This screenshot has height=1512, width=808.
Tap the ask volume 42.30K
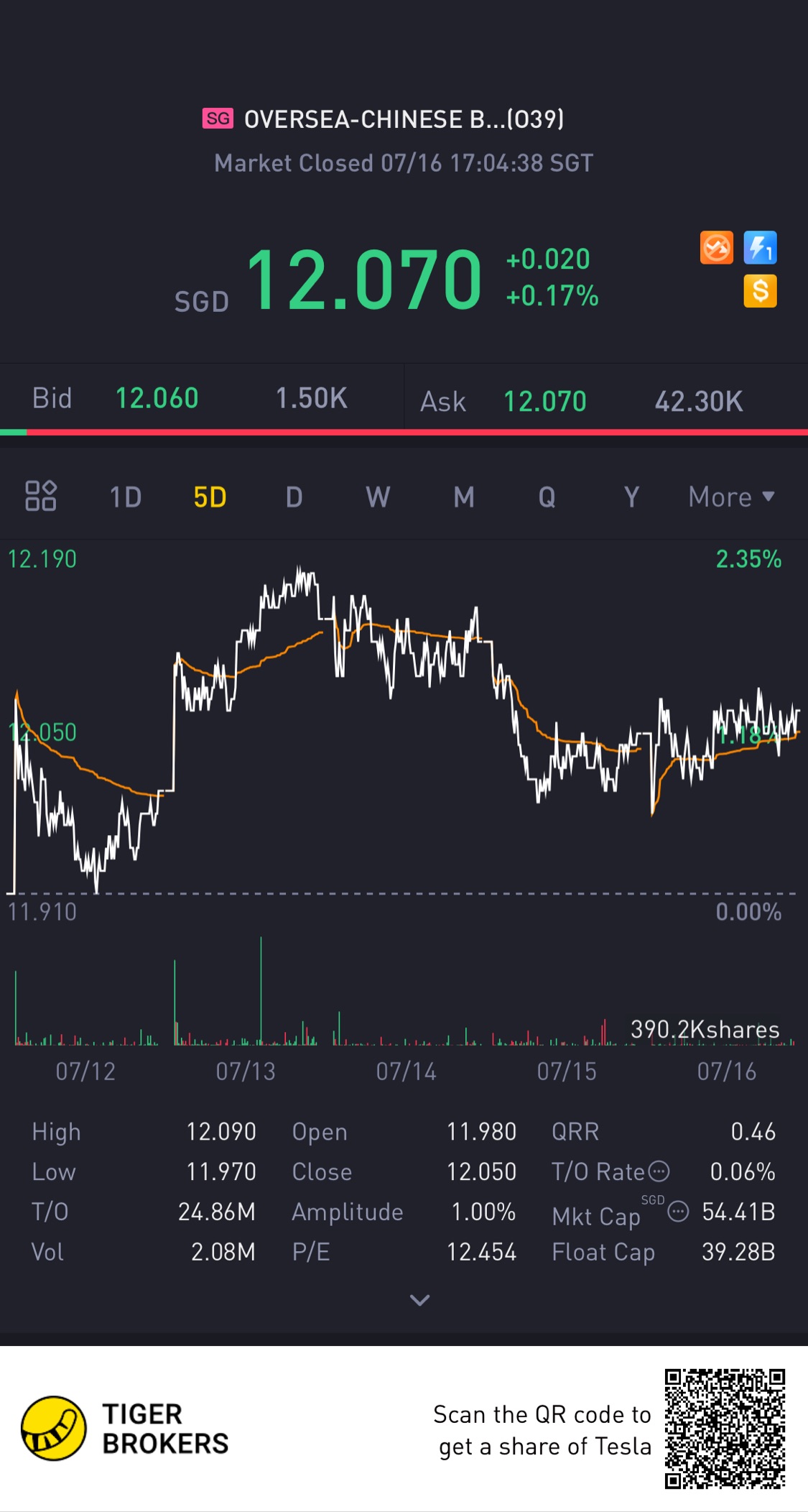click(699, 402)
